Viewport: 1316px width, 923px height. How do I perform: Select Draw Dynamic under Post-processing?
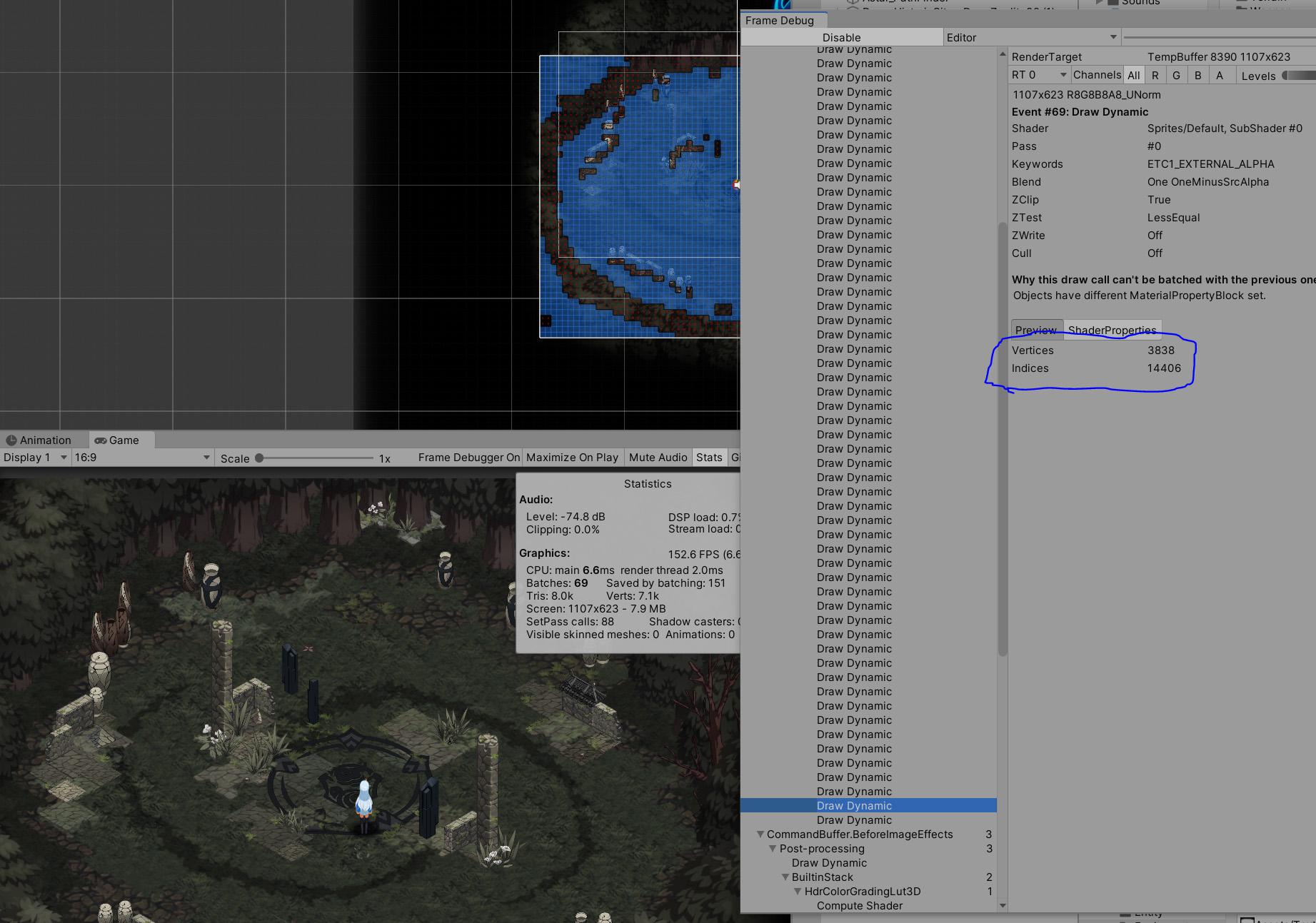(x=829, y=863)
